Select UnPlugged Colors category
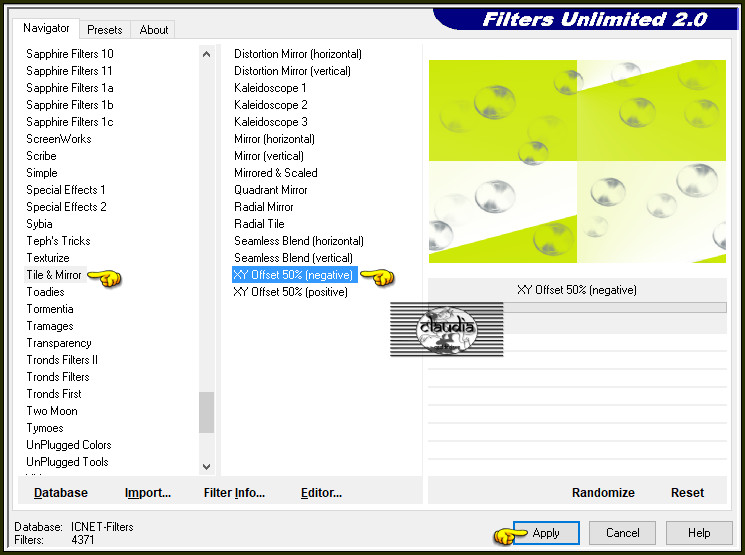The width and height of the screenshot is (745, 555). pyautogui.click(x=69, y=445)
